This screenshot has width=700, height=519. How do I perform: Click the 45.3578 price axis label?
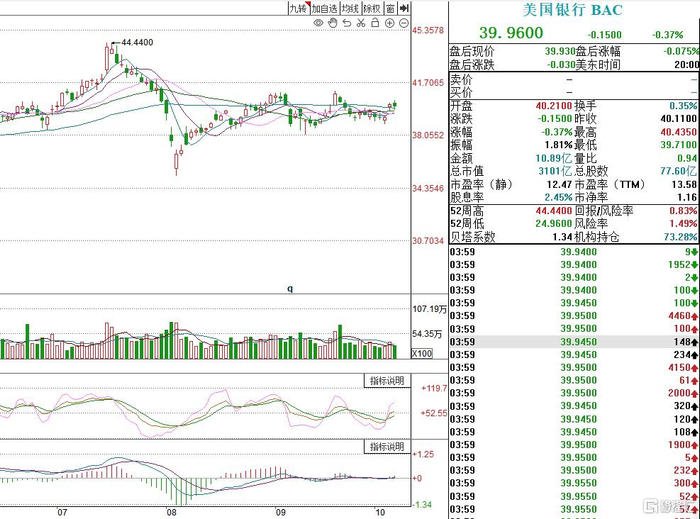(x=428, y=30)
